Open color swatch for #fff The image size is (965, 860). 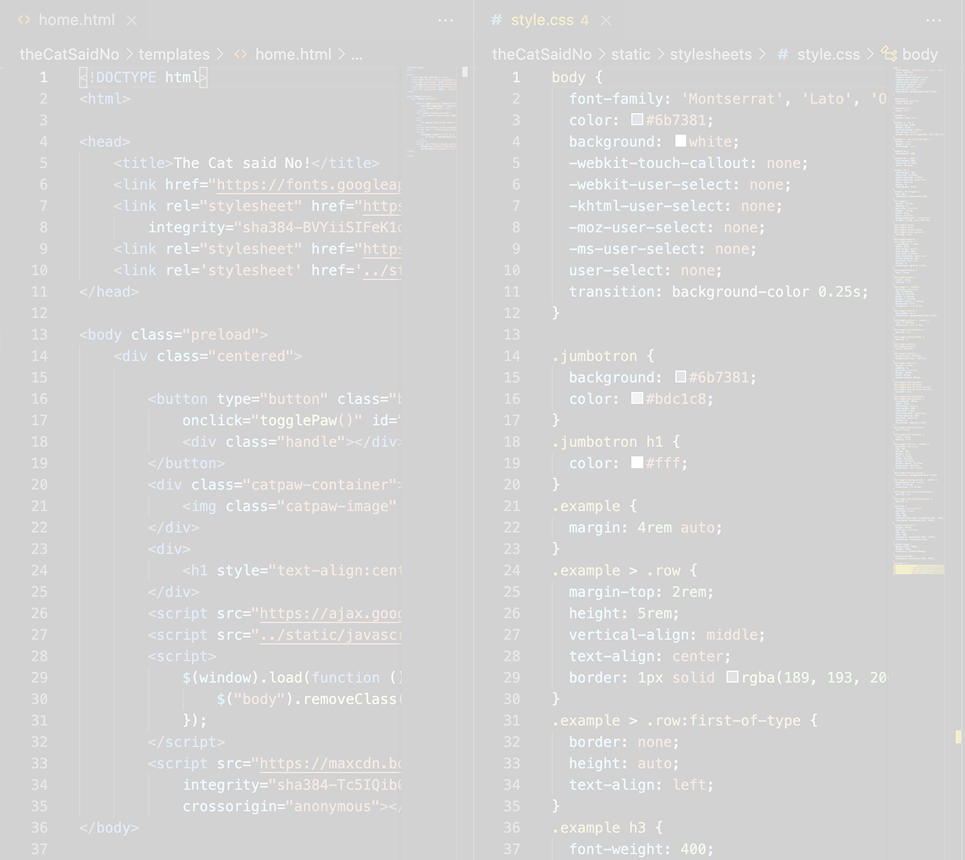point(637,462)
